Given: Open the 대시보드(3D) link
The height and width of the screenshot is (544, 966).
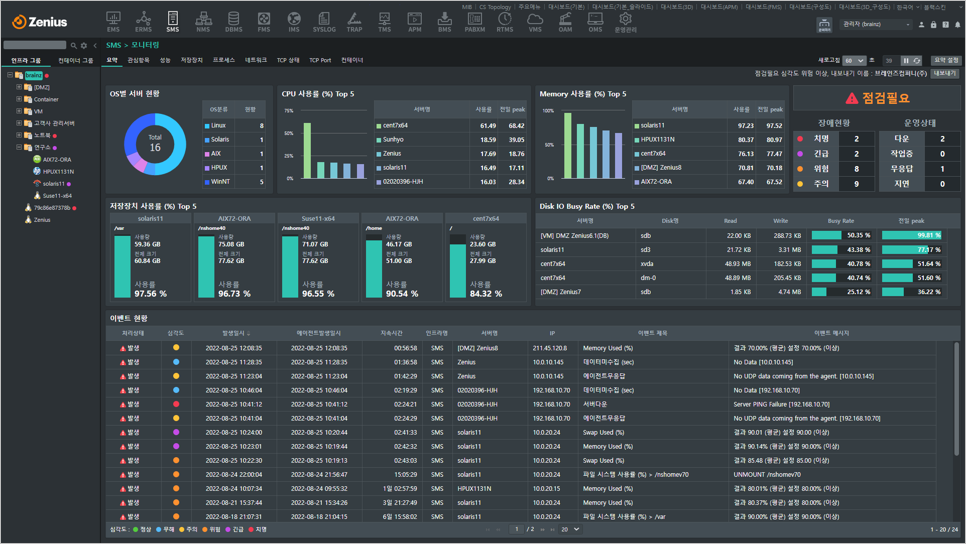Looking at the screenshot, I should click(x=676, y=7).
